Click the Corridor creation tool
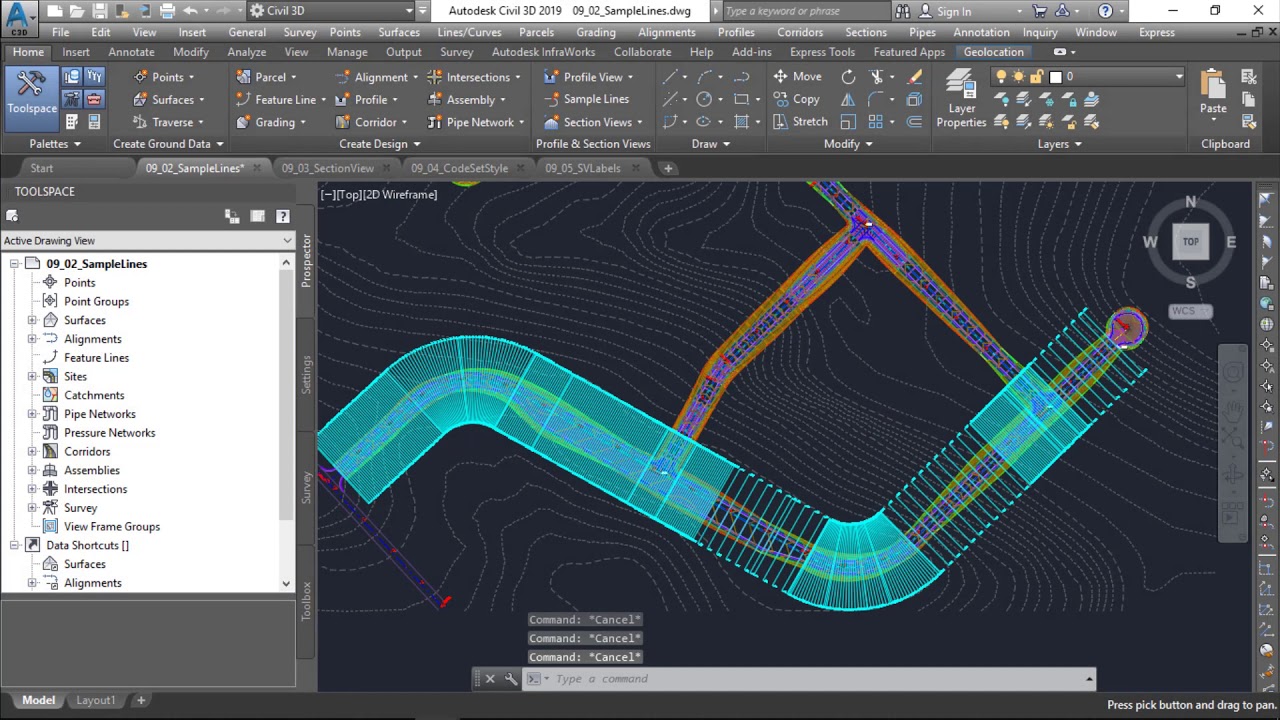Image resolution: width=1280 pixels, height=720 pixels. pyautogui.click(x=371, y=123)
